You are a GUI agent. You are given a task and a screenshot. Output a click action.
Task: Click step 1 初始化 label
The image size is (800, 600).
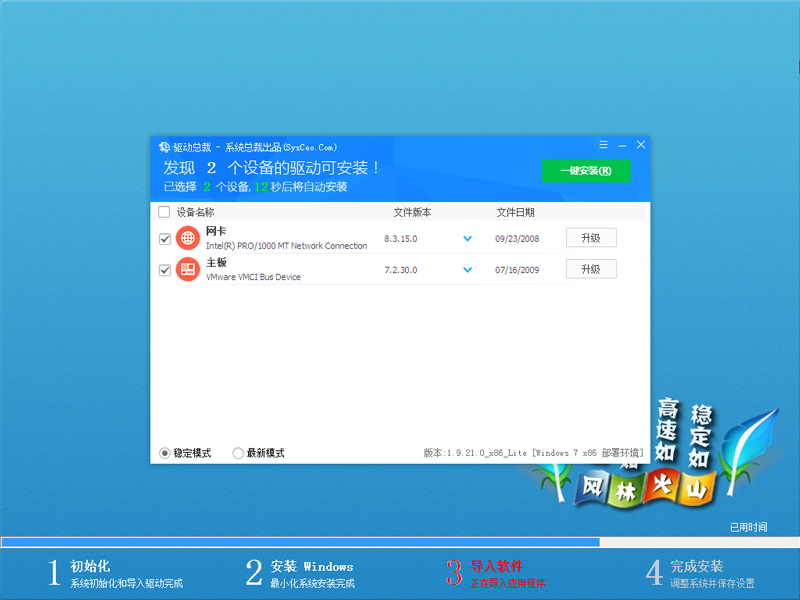pyautogui.click(x=90, y=566)
